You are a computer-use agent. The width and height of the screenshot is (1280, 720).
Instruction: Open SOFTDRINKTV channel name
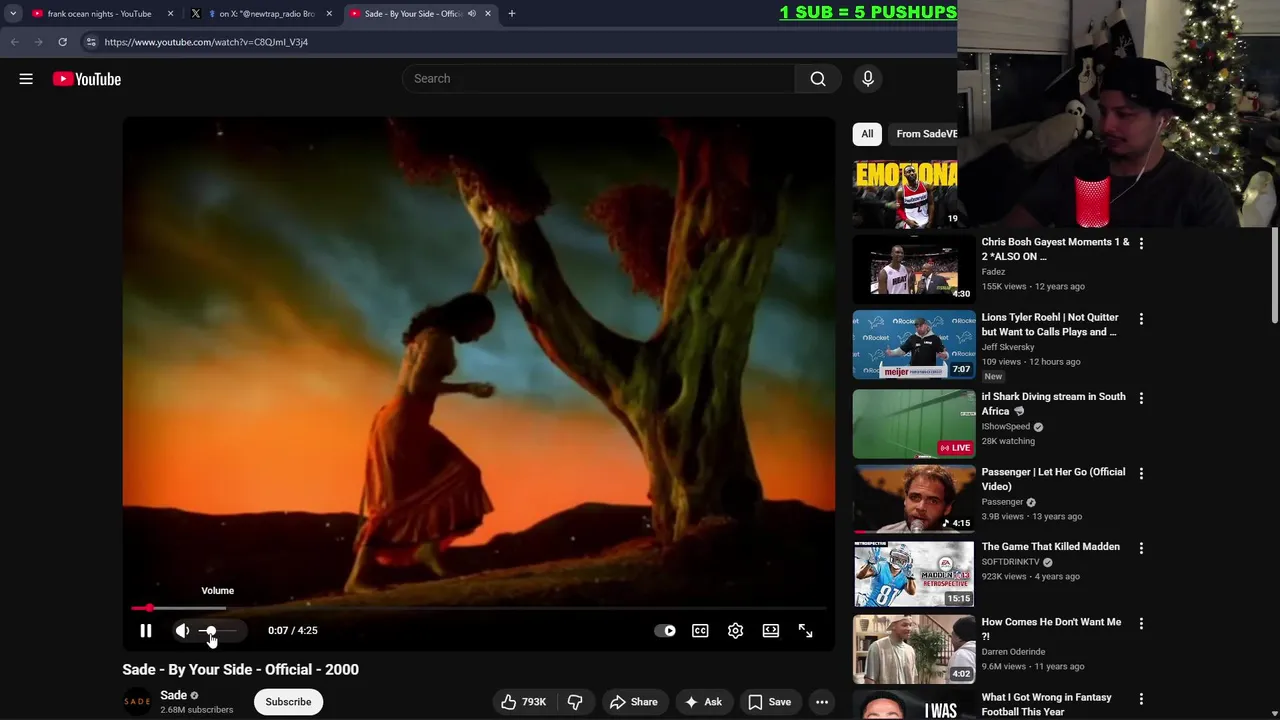1011,562
